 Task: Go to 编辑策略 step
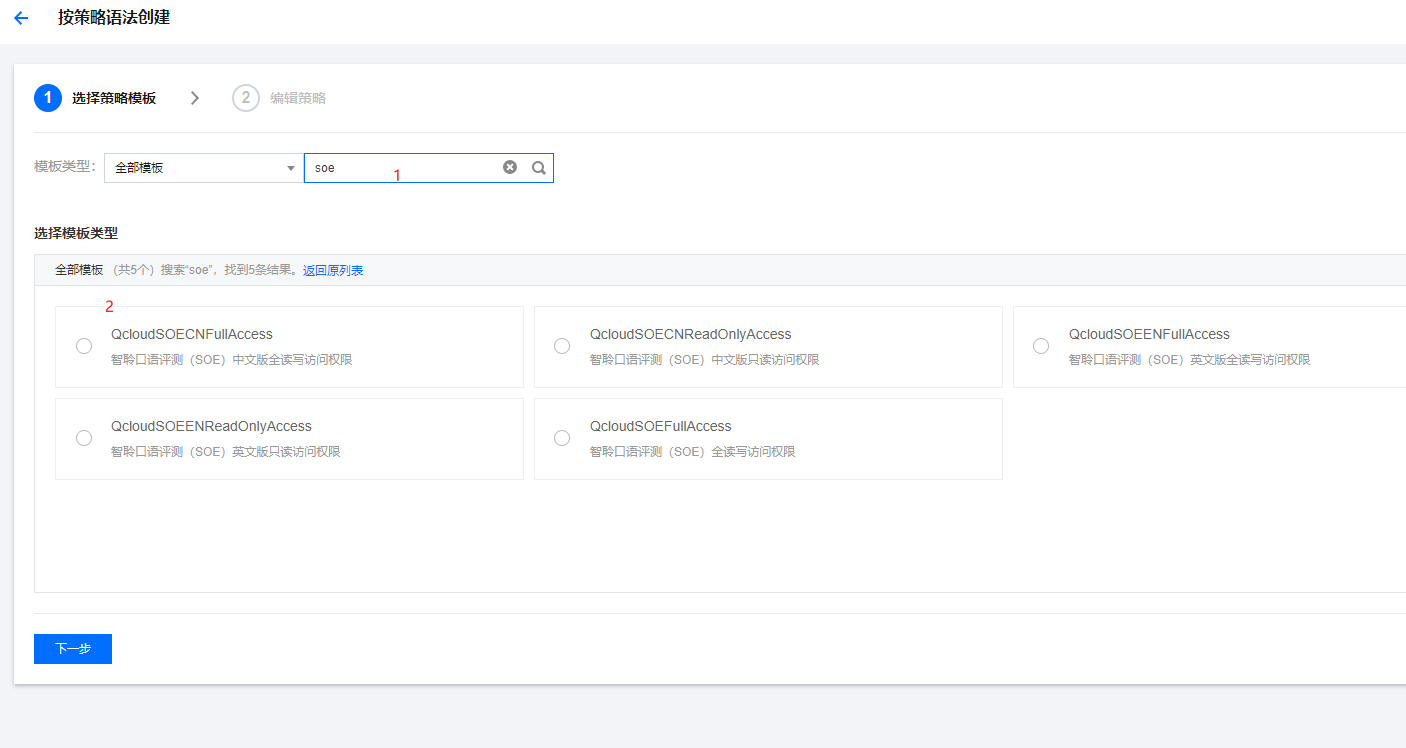[x=298, y=98]
